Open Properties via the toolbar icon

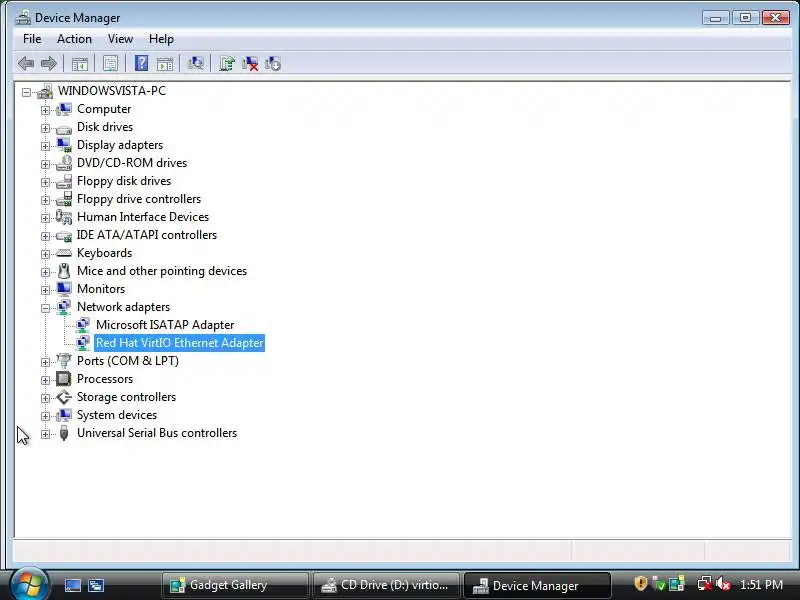[111, 64]
